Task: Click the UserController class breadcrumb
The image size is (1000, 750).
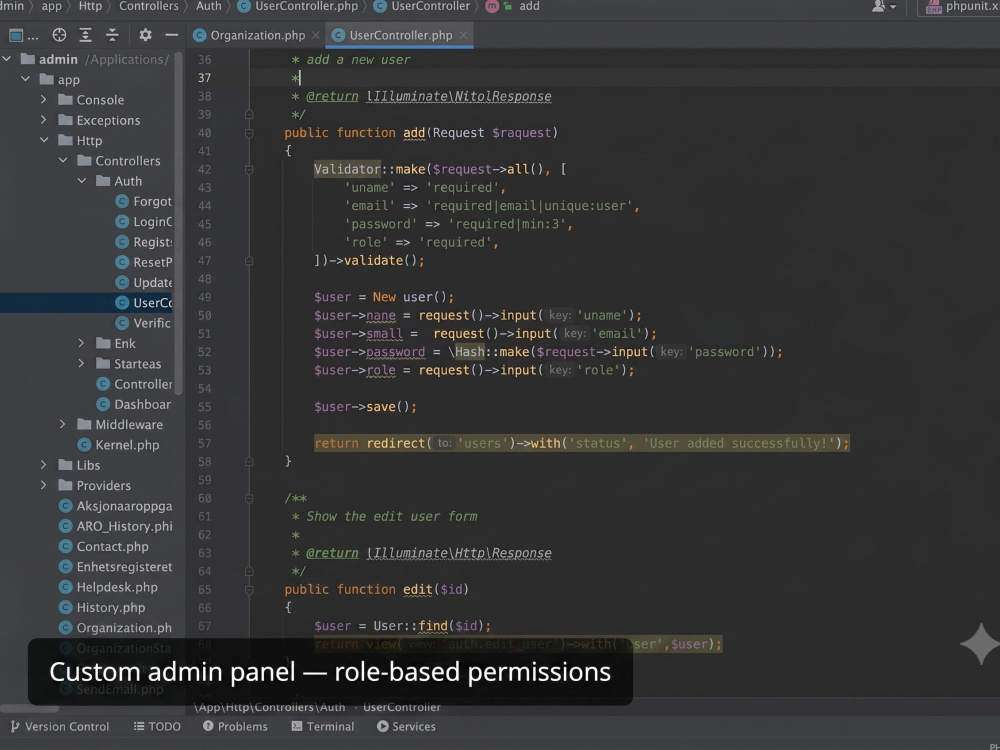Action: click(x=422, y=6)
